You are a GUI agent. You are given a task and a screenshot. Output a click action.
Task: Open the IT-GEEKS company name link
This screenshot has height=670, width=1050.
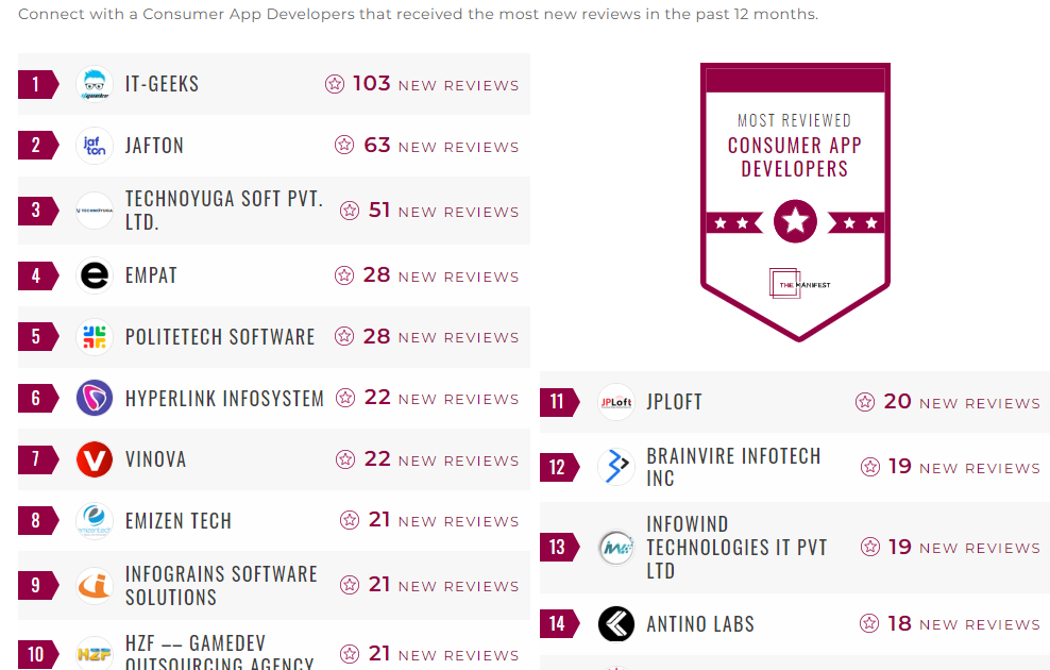click(162, 84)
